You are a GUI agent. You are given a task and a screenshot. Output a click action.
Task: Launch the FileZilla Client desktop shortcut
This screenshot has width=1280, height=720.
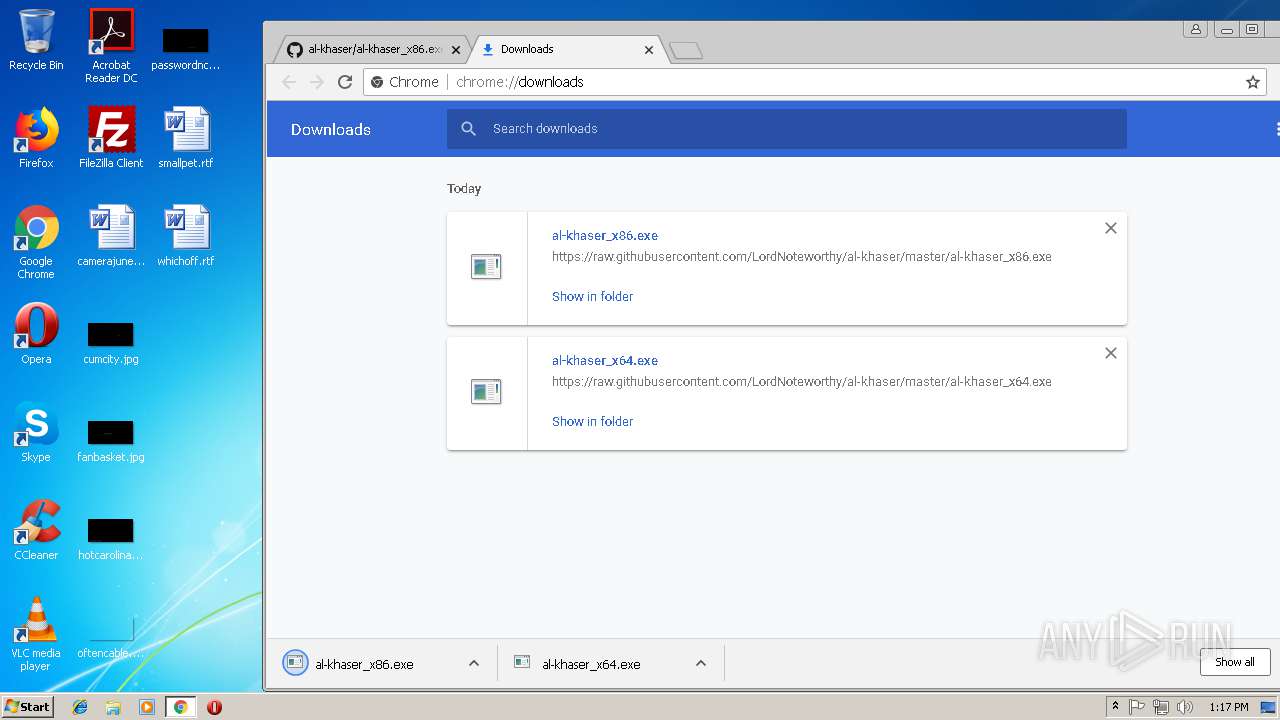(x=111, y=139)
